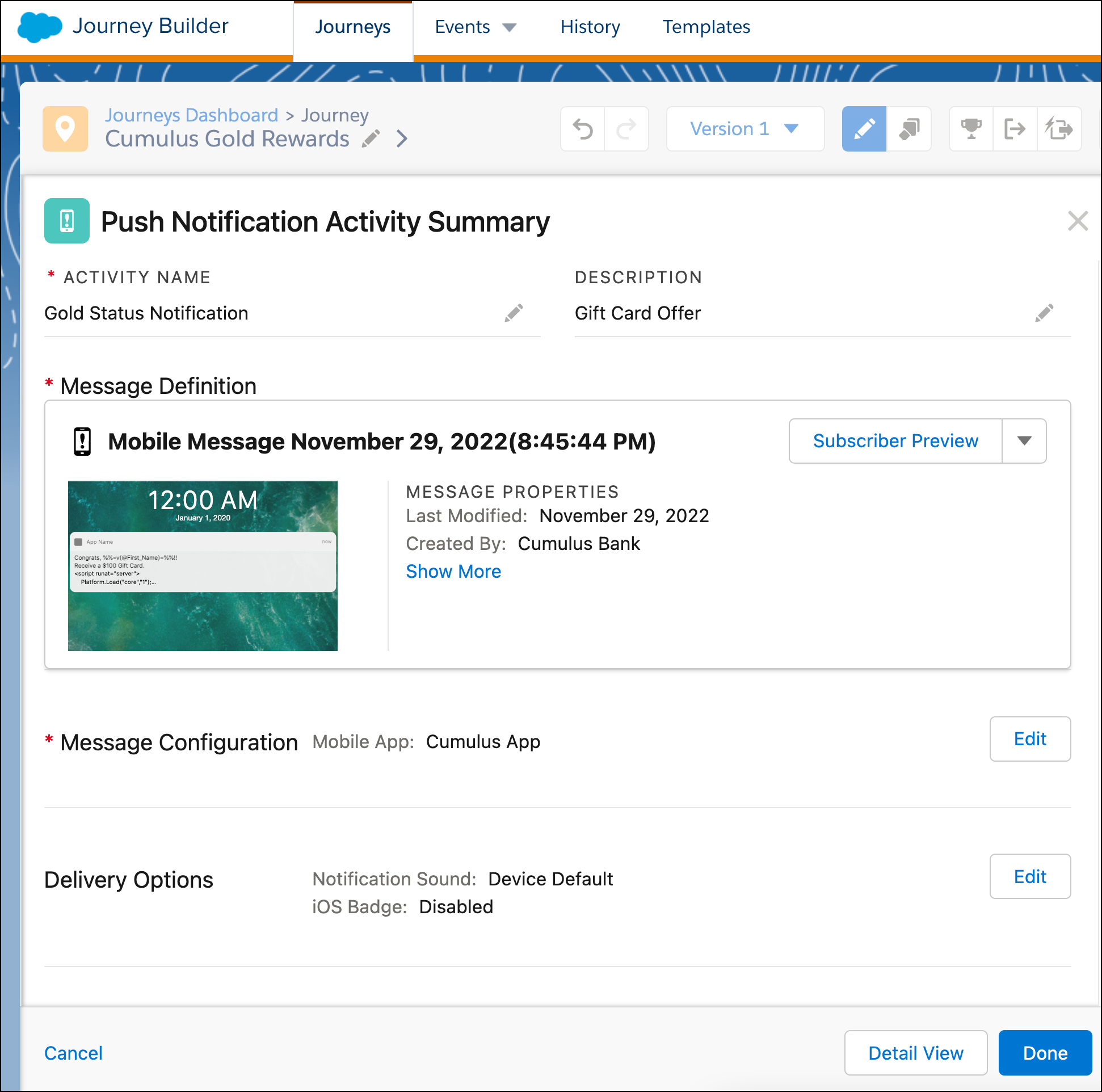The width and height of the screenshot is (1102, 1092).
Task: Edit the Gift Card Offer description
Action: pyautogui.click(x=1044, y=313)
